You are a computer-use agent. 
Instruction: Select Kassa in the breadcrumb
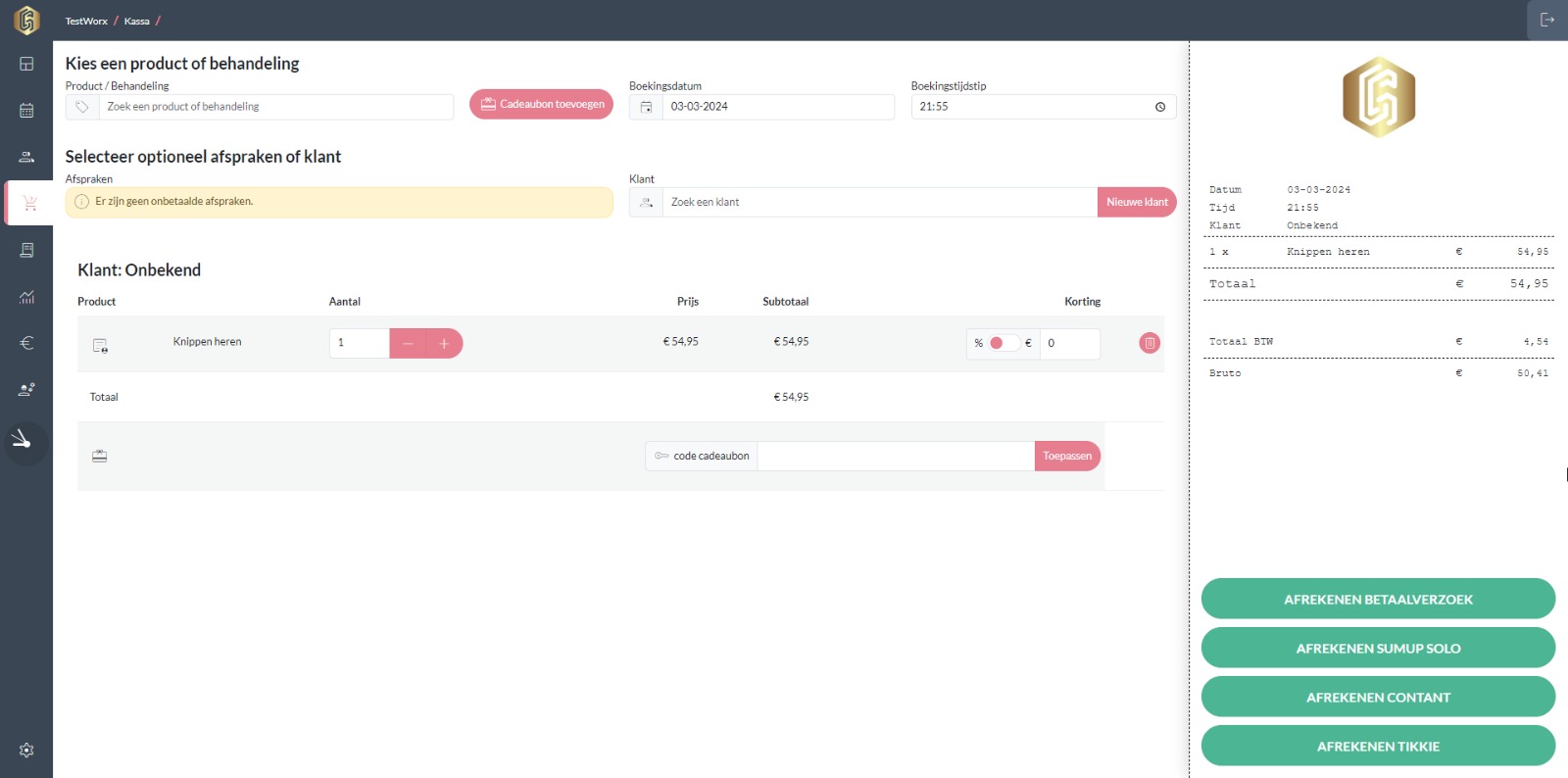click(137, 21)
